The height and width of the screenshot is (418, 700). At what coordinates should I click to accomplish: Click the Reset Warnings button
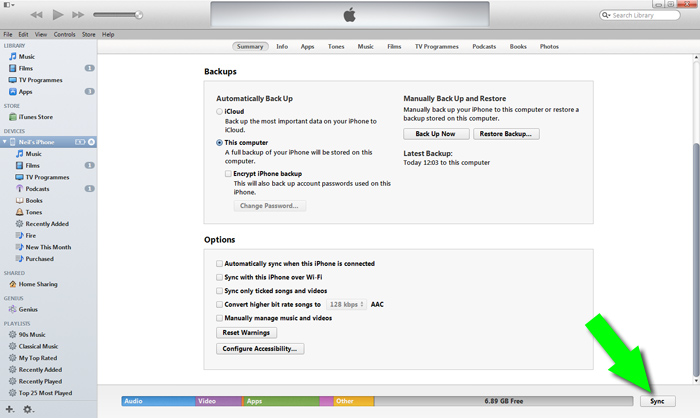[246, 332]
